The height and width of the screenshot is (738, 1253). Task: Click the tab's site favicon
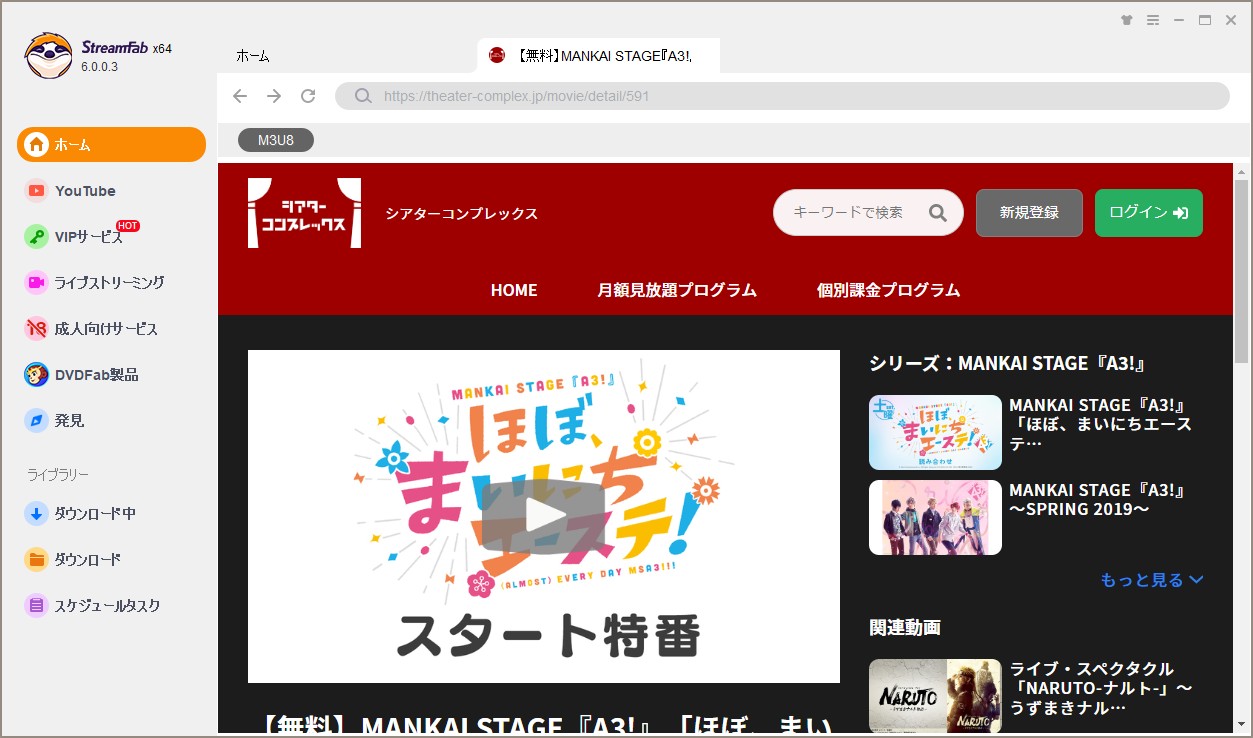coord(497,56)
